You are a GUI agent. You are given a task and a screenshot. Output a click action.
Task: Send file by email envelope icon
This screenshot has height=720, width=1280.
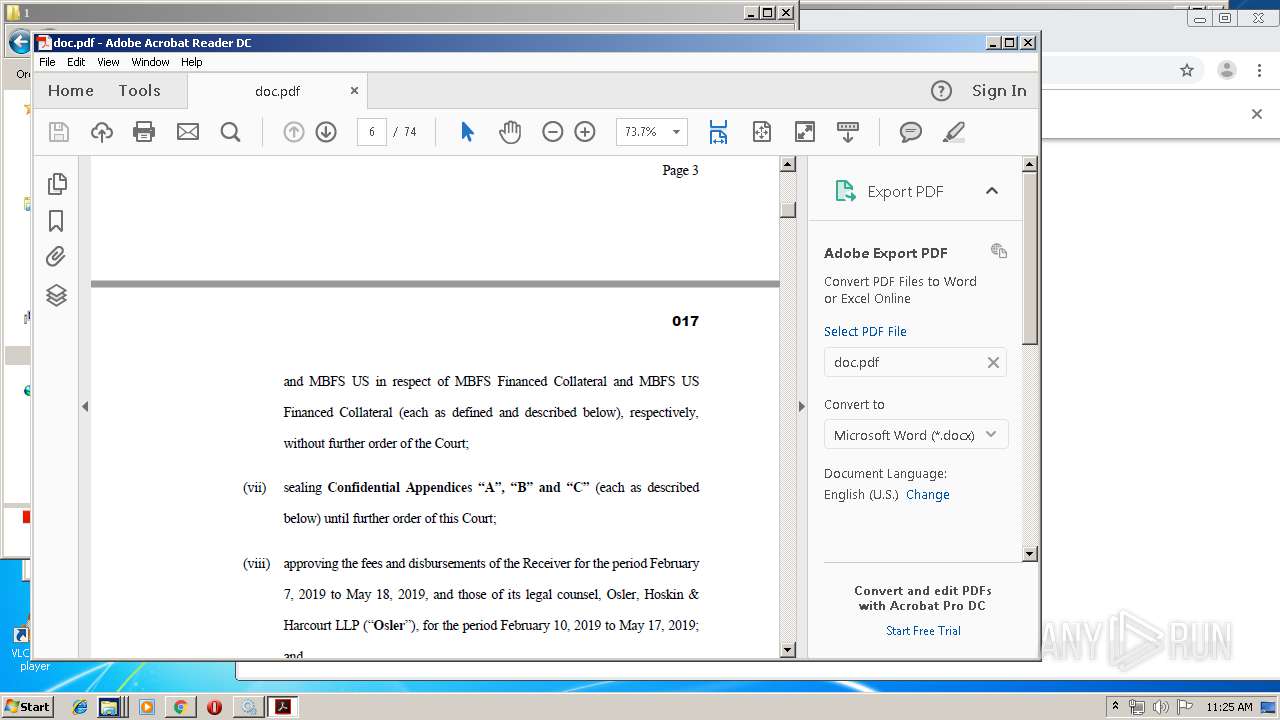coord(188,132)
